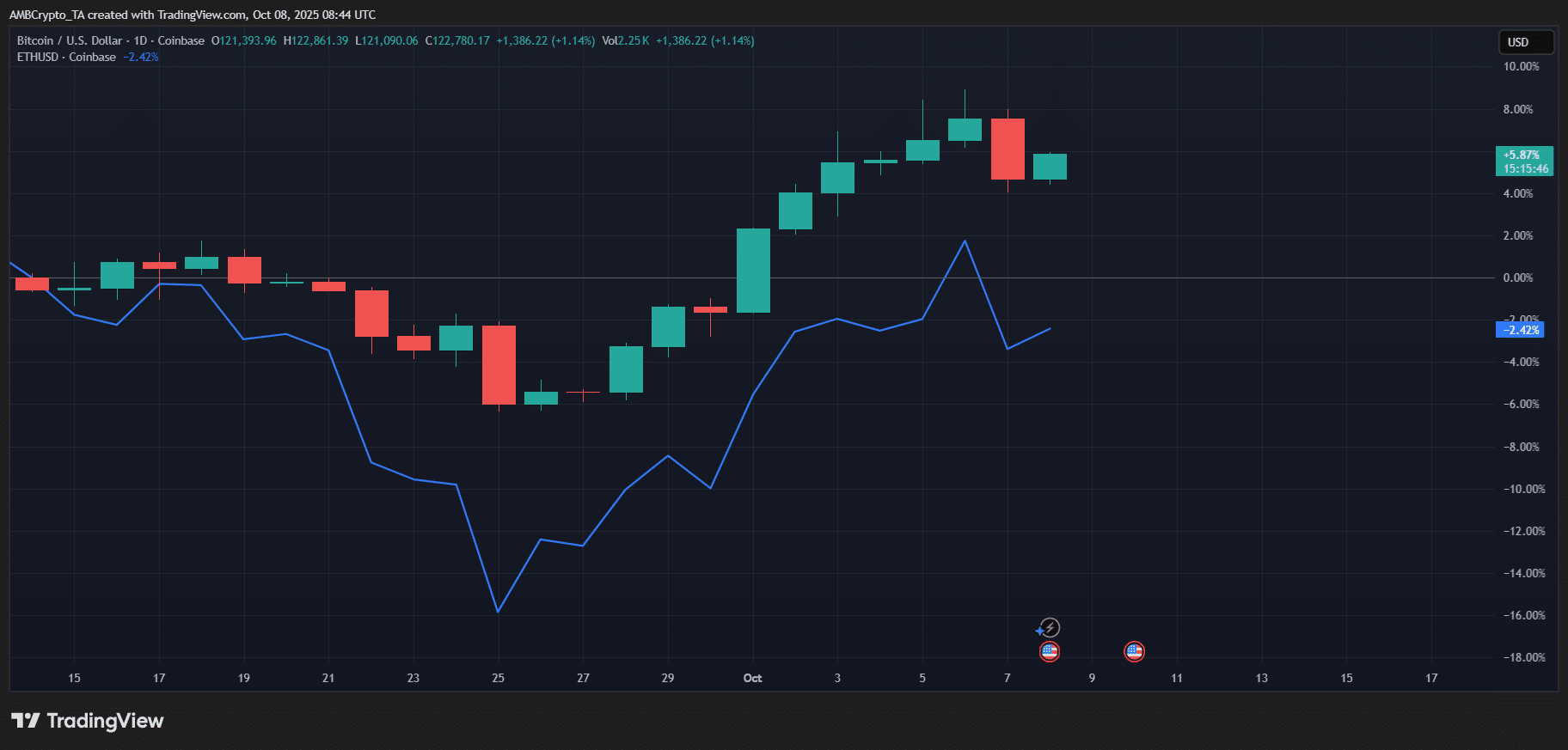Select the large red candle at Sep 25
1568x750 pixels.
[499, 364]
